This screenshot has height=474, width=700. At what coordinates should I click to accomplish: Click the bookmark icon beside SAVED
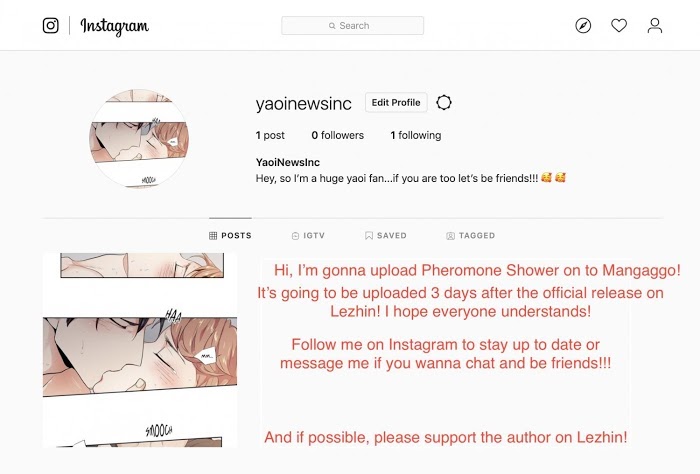pos(369,236)
